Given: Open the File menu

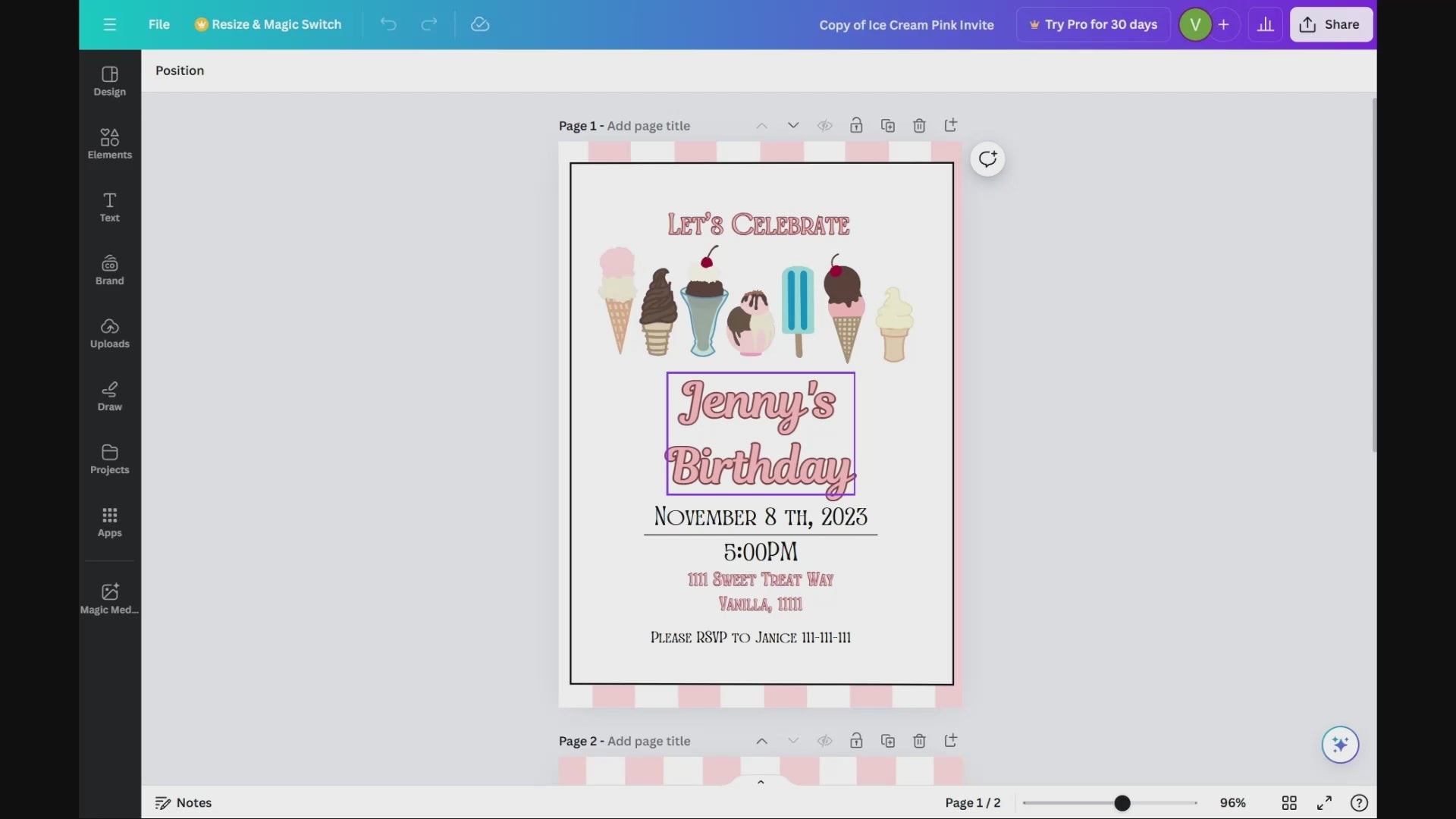Looking at the screenshot, I should coord(158,24).
